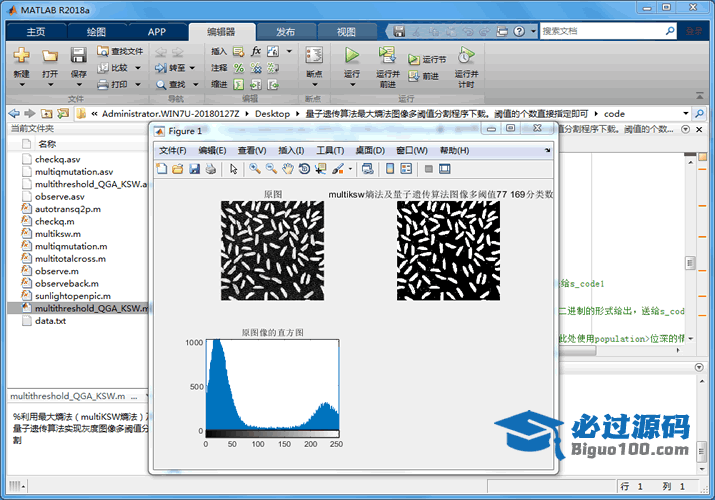Click the browse for folder icon
The image size is (715, 500).
coord(63,113)
